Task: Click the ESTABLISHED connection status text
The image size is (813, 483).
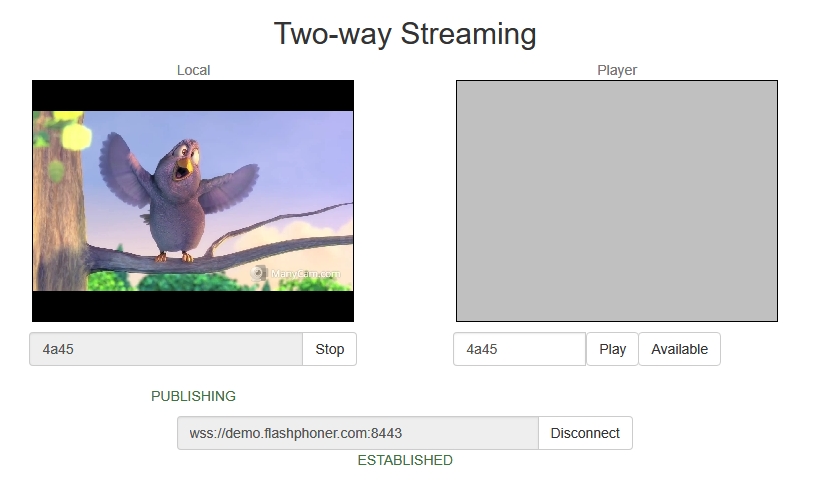Action: coord(405,460)
